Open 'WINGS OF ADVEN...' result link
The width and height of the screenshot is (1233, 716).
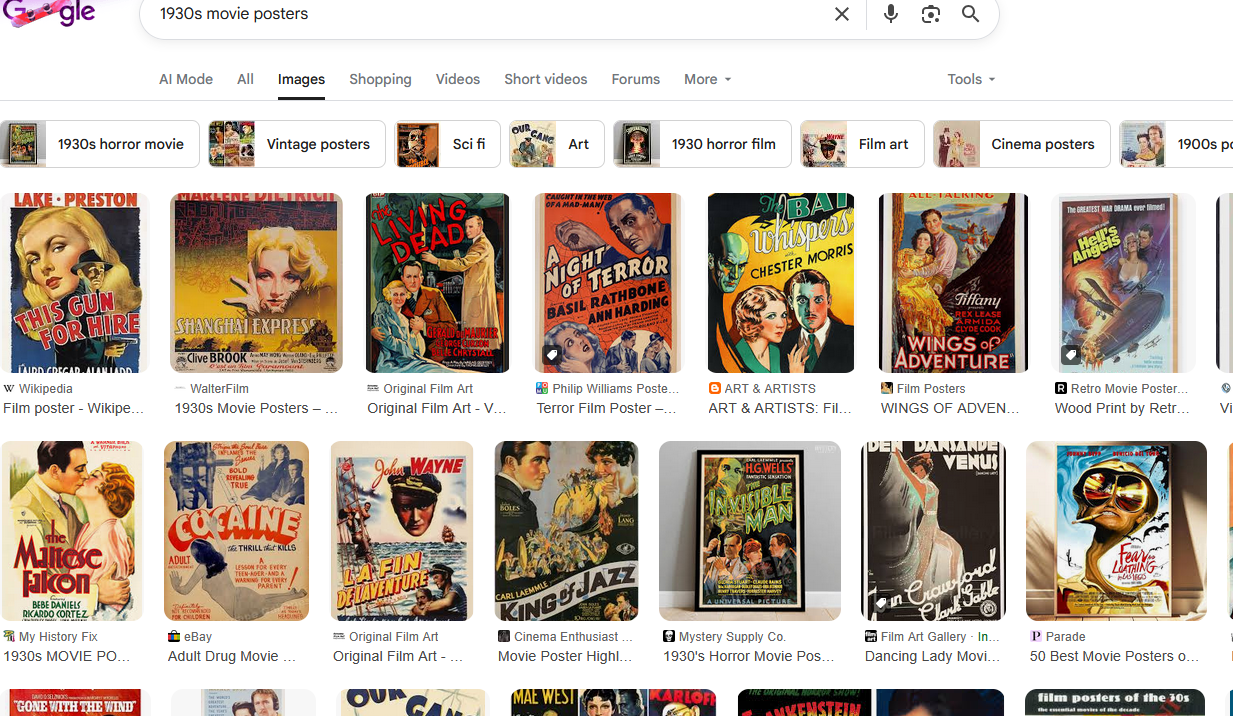tap(950, 408)
